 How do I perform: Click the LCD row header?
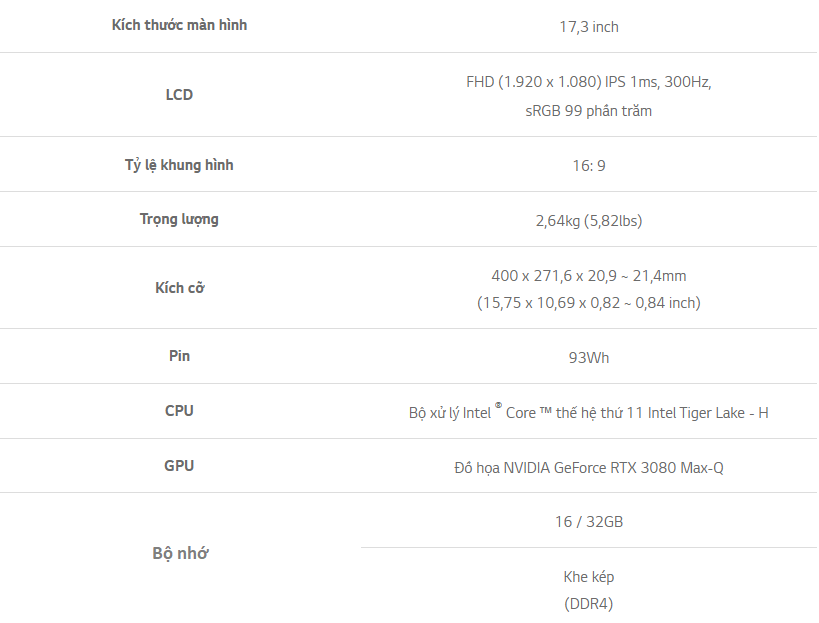pyautogui.click(x=179, y=95)
